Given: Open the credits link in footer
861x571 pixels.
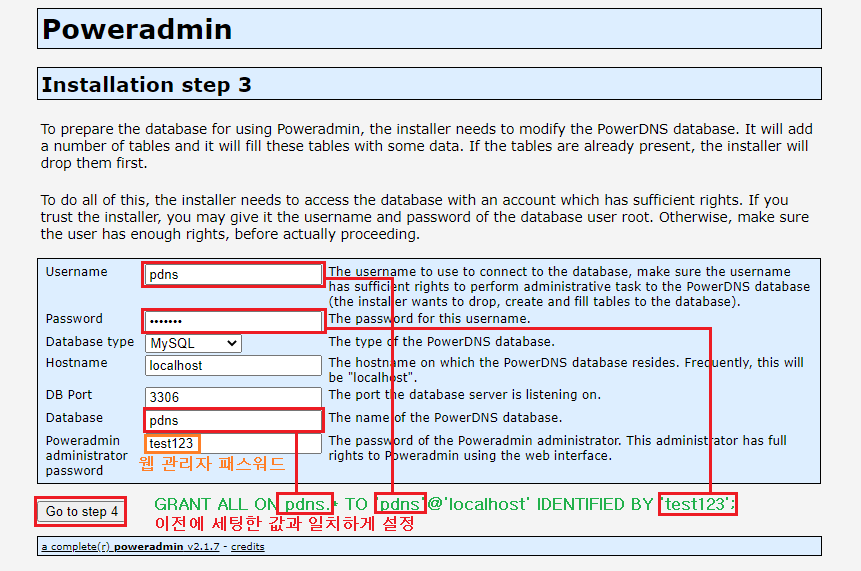Looking at the screenshot, I should [248, 547].
